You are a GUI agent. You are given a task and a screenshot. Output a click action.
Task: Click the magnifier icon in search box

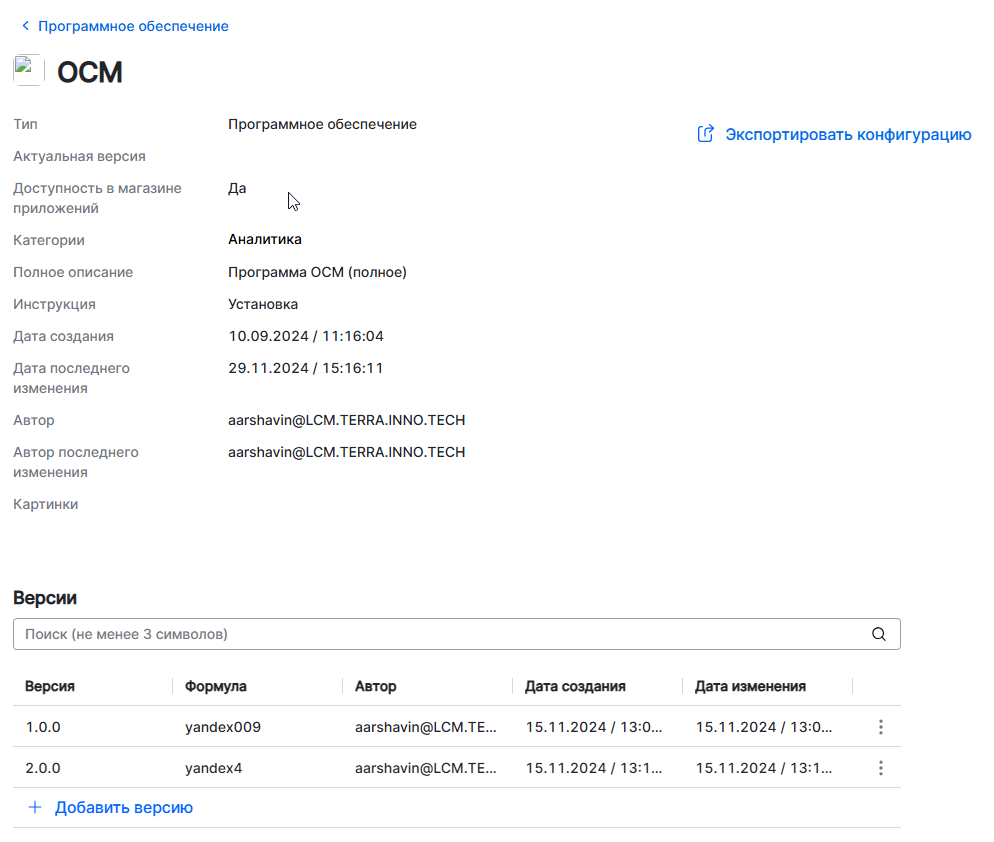pyautogui.click(x=879, y=634)
